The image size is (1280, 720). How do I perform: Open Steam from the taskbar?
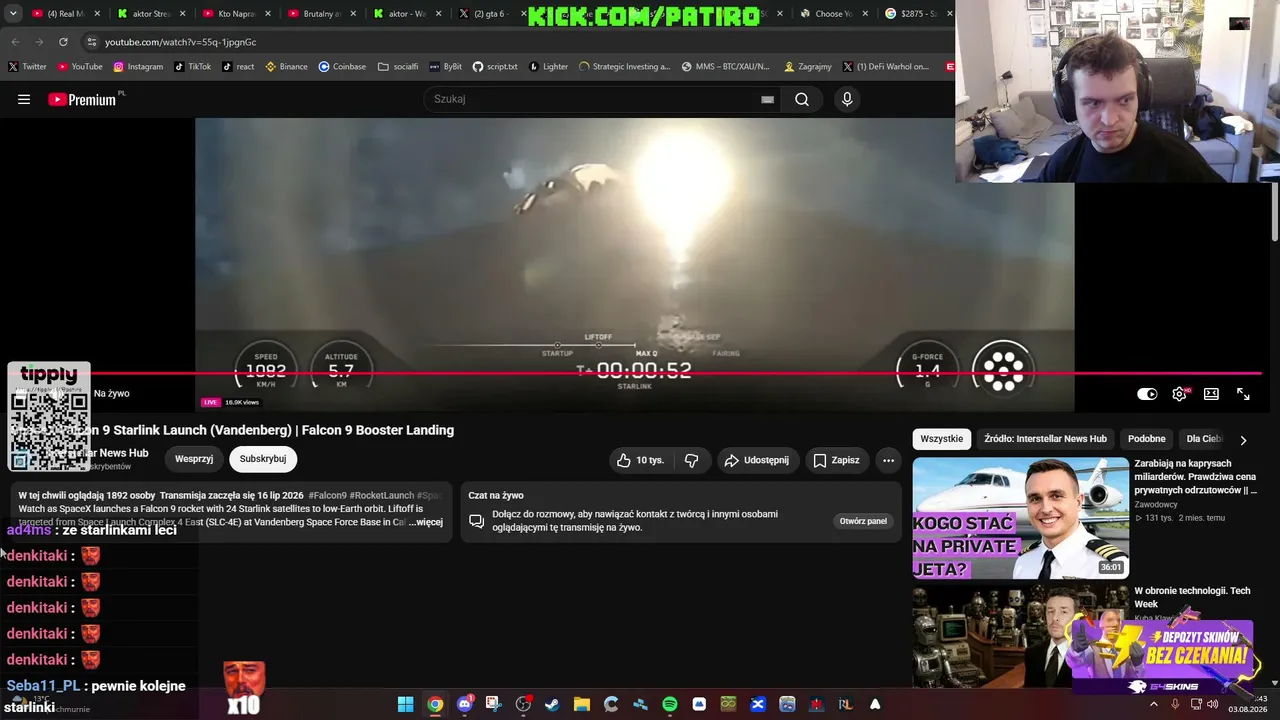[552, 704]
